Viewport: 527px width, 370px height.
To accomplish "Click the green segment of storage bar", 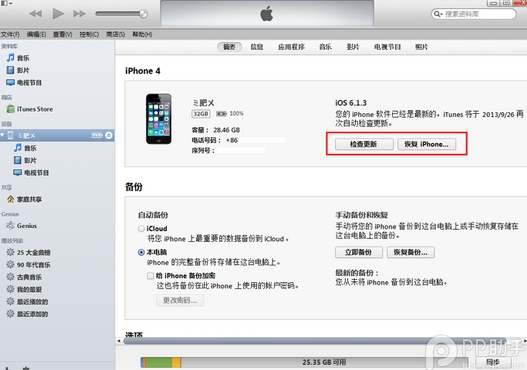I will [159, 362].
